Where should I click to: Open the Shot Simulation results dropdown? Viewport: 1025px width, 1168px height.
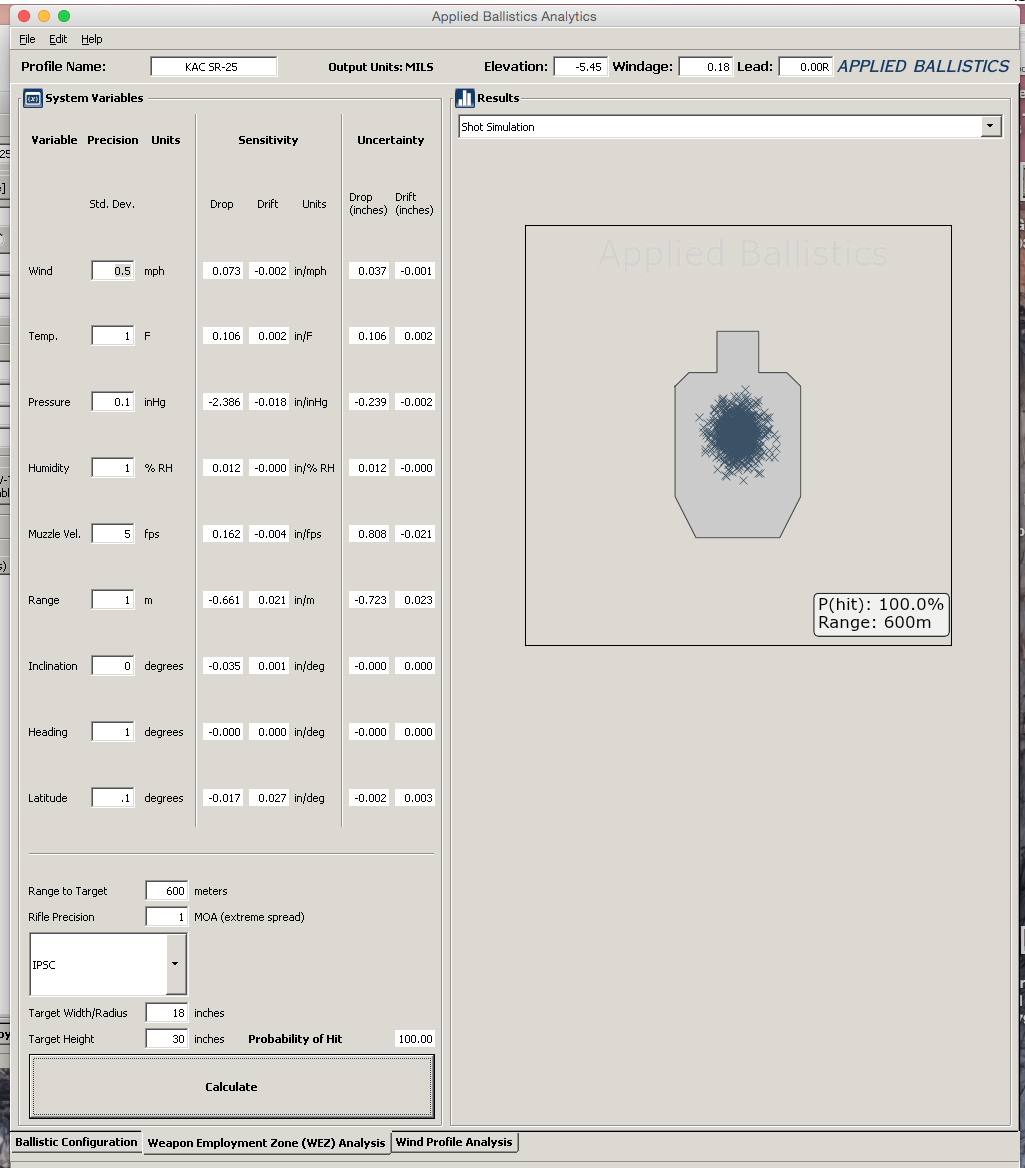click(x=990, y=127)
